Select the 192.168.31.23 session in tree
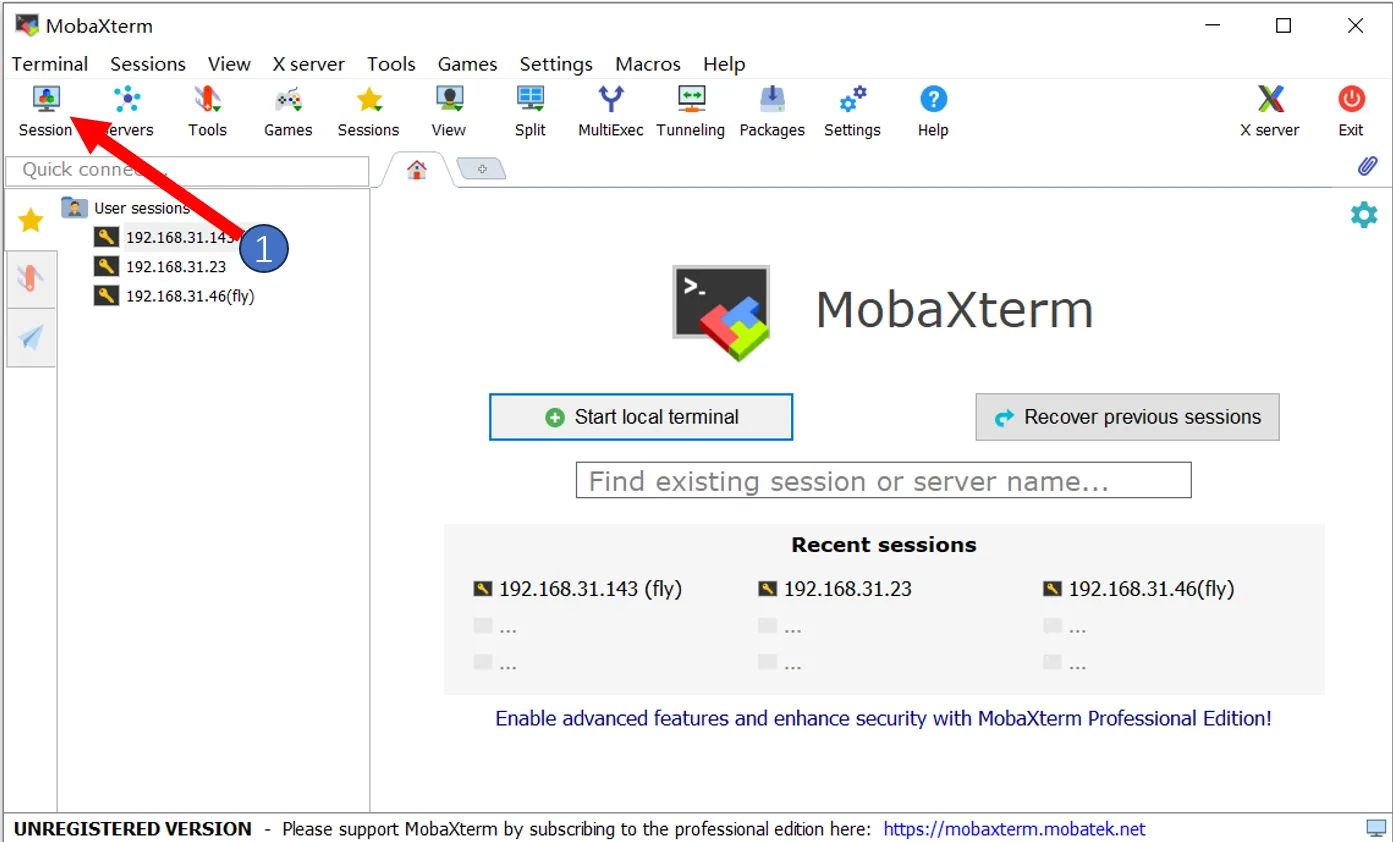The width and height of the screenshot is (1393, 842). point(175,267)
